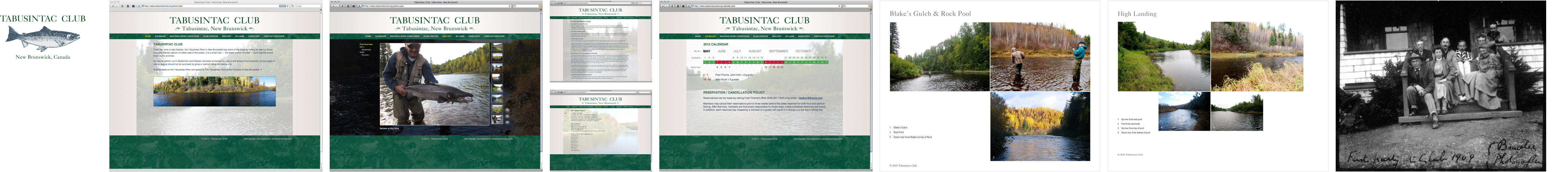Open WEATHER-RIVER CONDITIONS in the home.php window
This screenshot has height=172, width=1568.
(184, 36)
